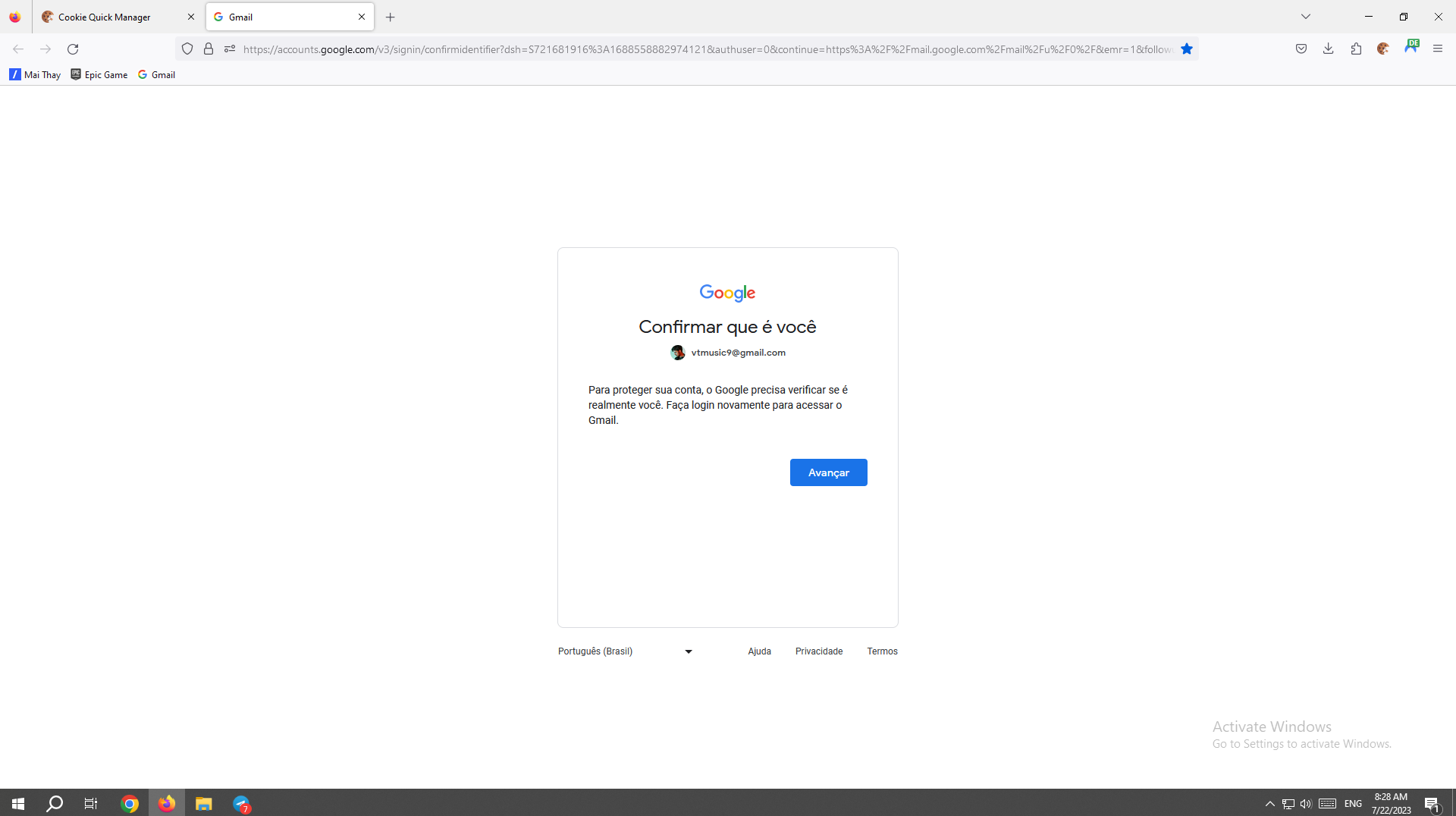This screenshot has width=1456, height=816.
Task: Switch to the Cookie Quick Manager tab
Action: pos(114,17)
